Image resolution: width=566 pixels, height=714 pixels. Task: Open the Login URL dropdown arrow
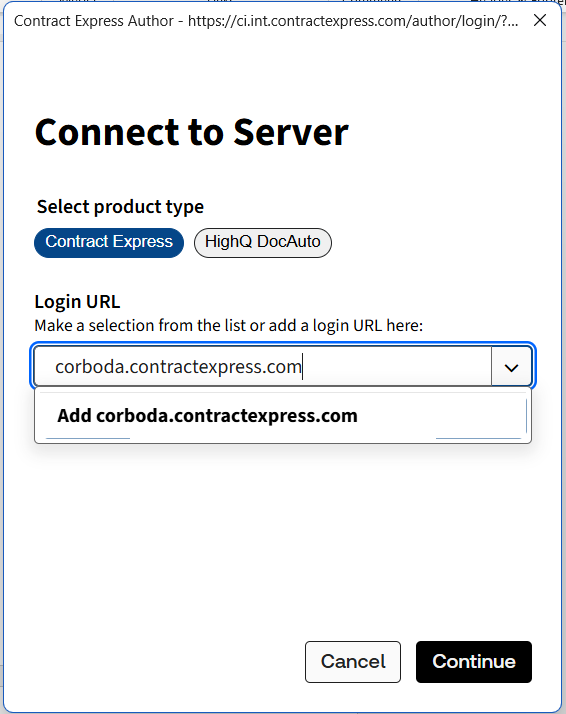pos(511,367)
